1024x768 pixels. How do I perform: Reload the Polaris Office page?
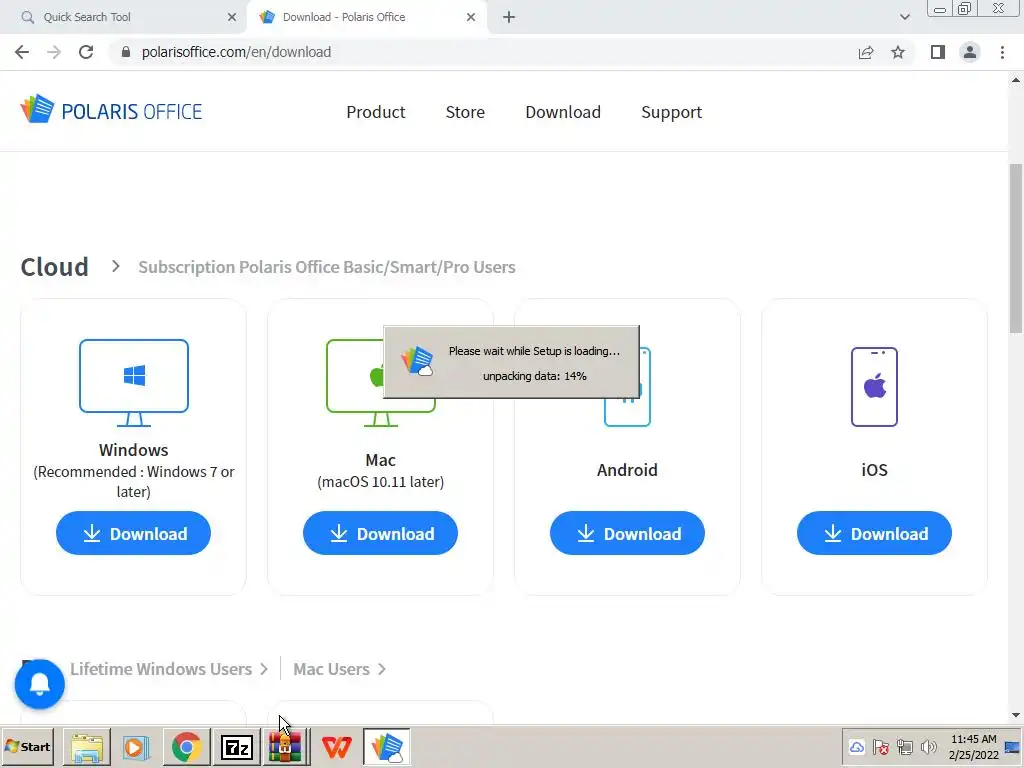86,52
